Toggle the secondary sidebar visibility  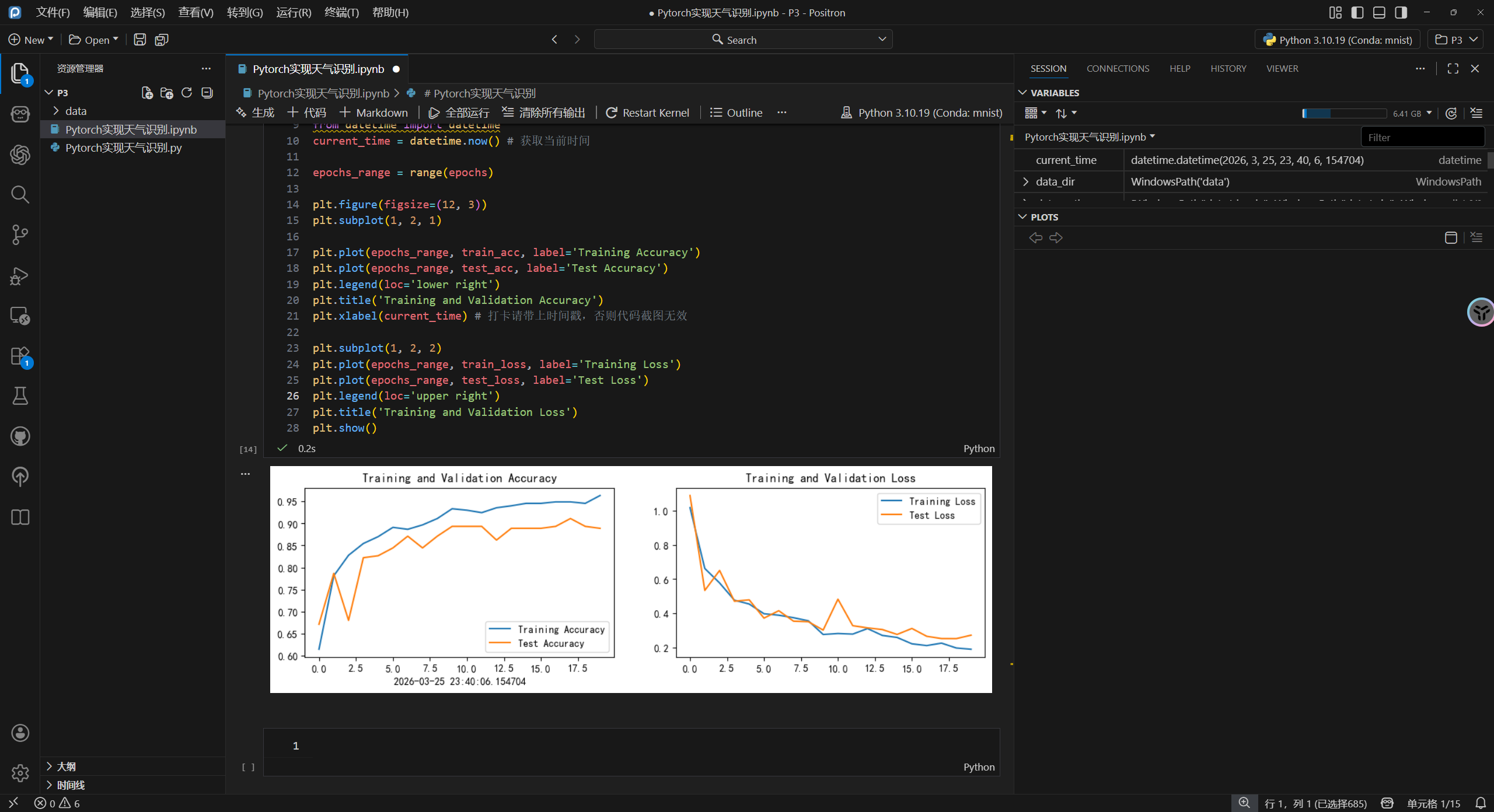pyautogui.click(x=1401, y=12)
